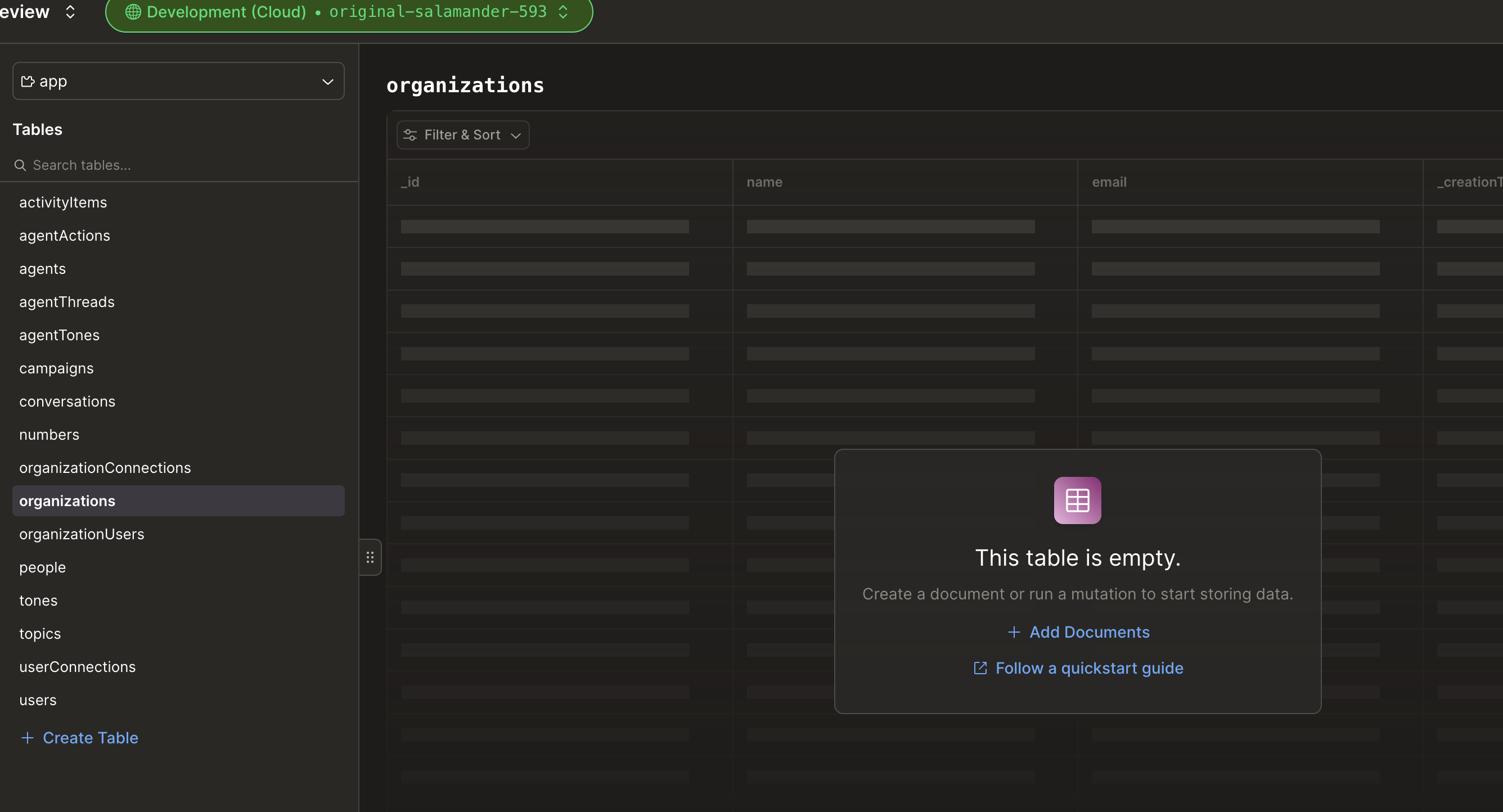Click the external-link icon beside quickstart guide
The image size is (1503, 812).
point(980,668)
